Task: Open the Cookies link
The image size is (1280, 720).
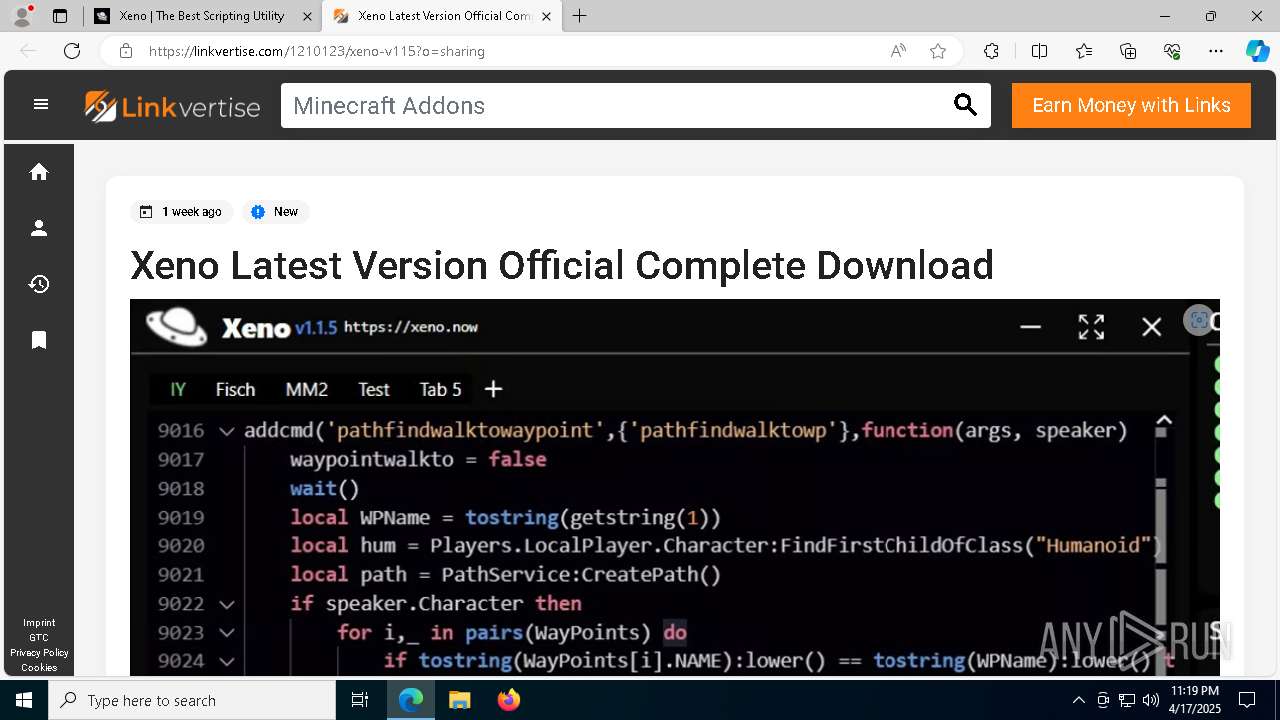Action: tap(39, 668)
